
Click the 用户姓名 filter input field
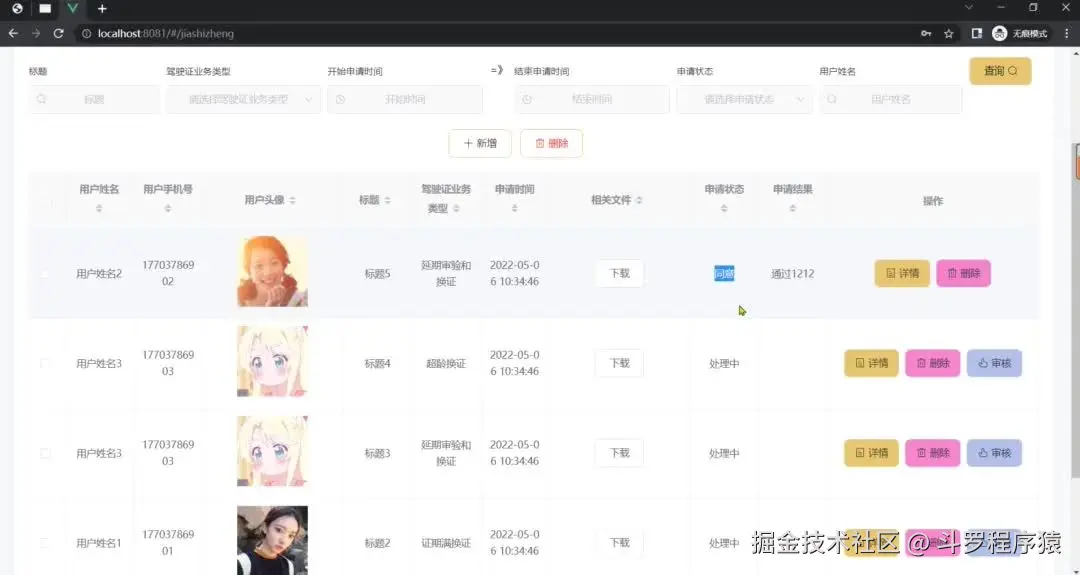891,99
